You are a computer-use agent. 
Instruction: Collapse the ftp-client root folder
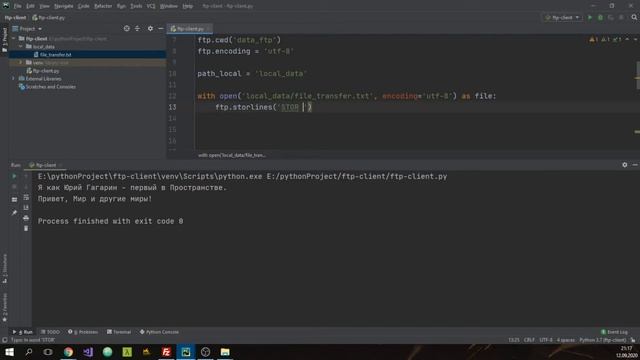14,39
